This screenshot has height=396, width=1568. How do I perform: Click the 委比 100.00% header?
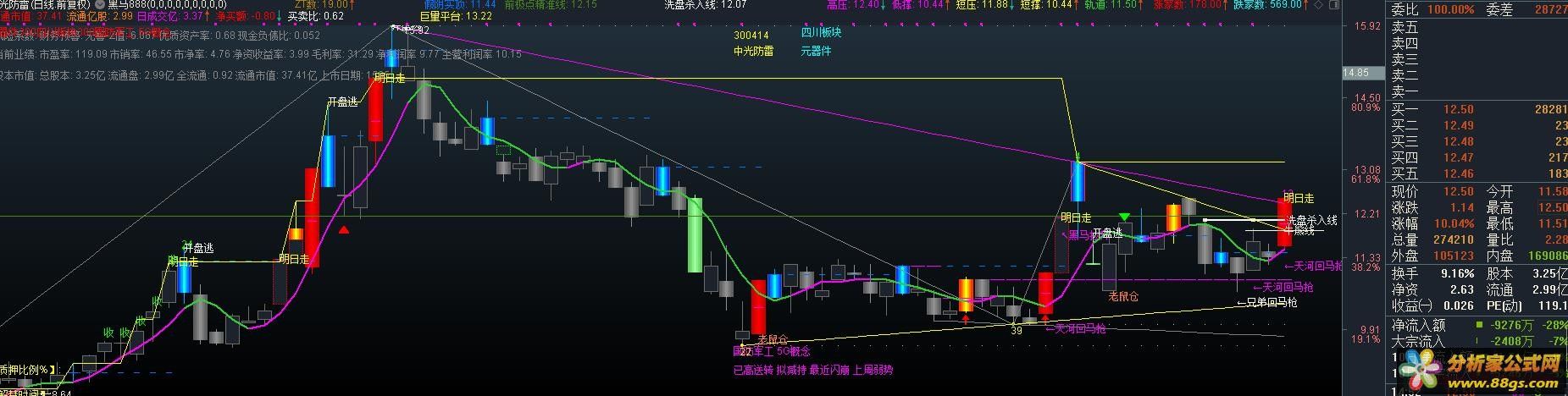(x=1432, y=10)
